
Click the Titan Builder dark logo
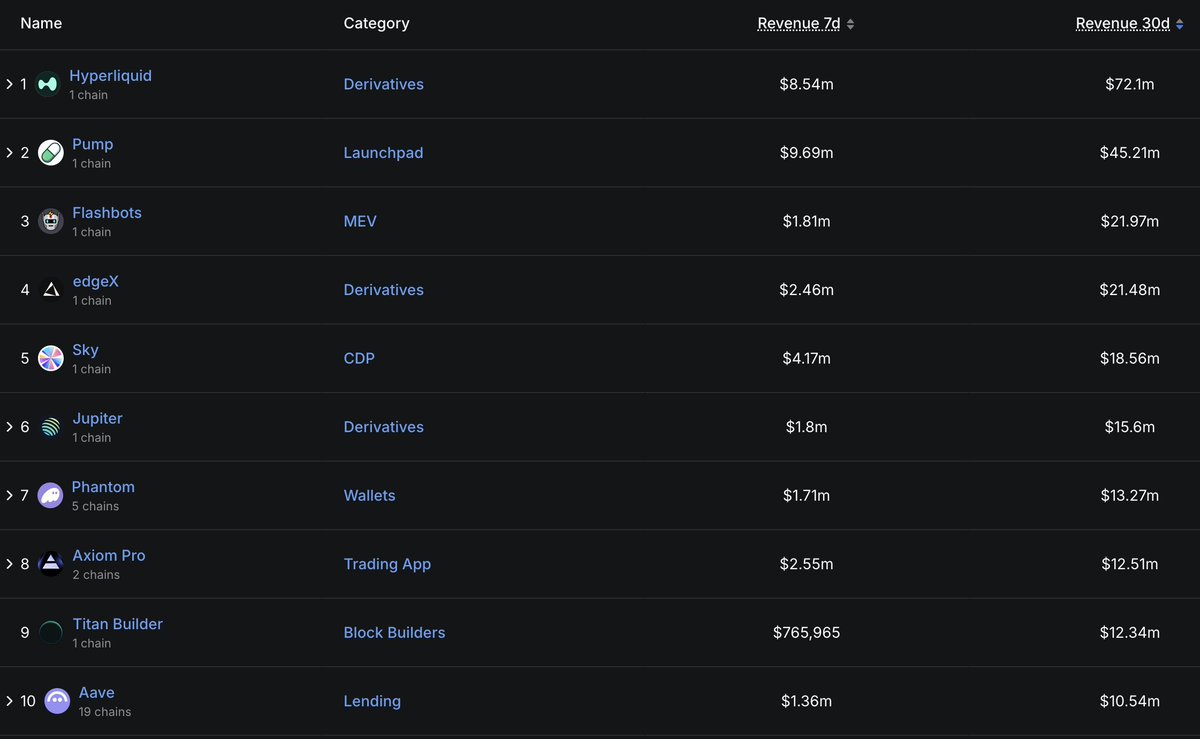point(51,633)
